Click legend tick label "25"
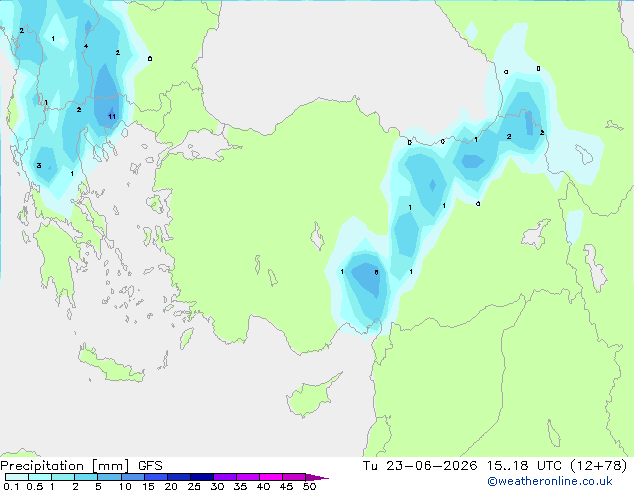 click(x=194, y=486)
